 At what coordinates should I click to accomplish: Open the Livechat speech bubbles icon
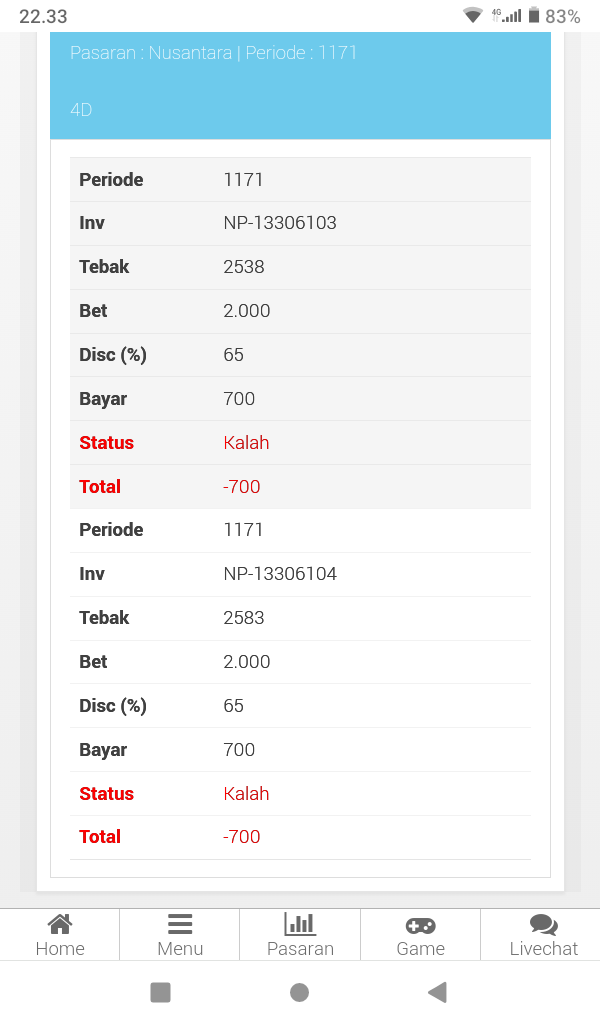pyautogui.click(x=544, y=925)
